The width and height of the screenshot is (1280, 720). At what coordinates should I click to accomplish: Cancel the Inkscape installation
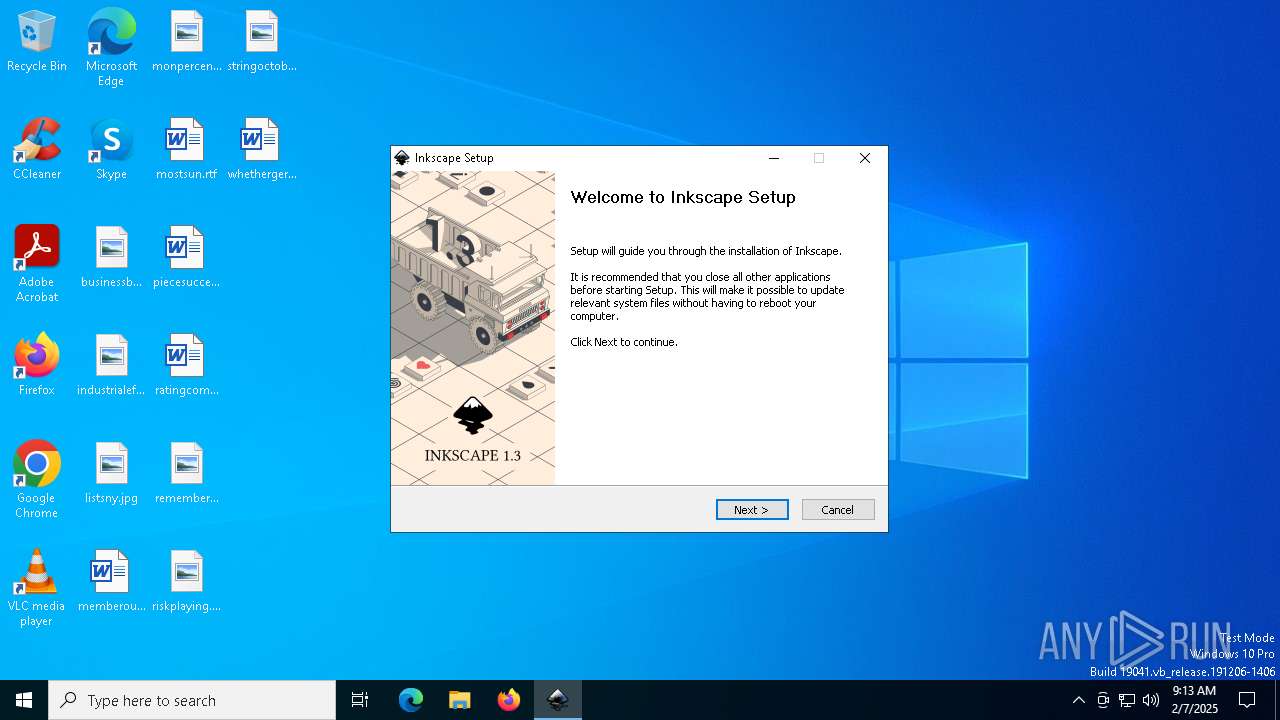(838, 510)
